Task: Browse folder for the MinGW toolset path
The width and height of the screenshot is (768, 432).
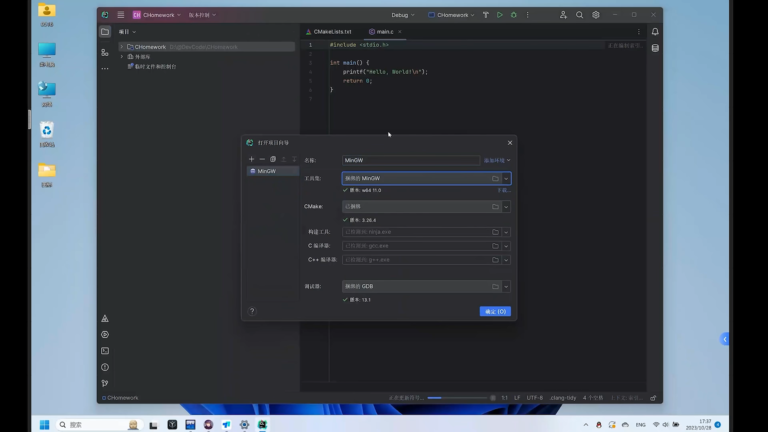Action: coord(495,178)
